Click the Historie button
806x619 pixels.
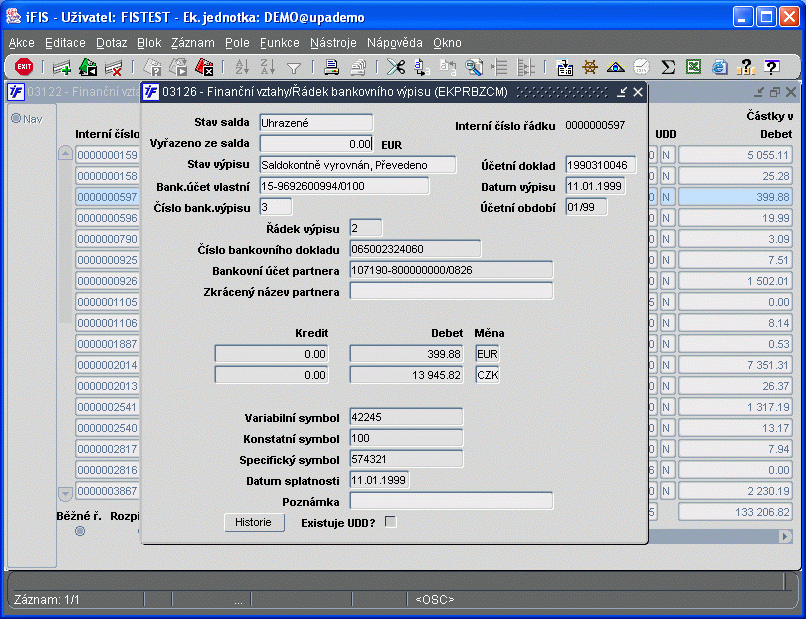tap(254, 522)
